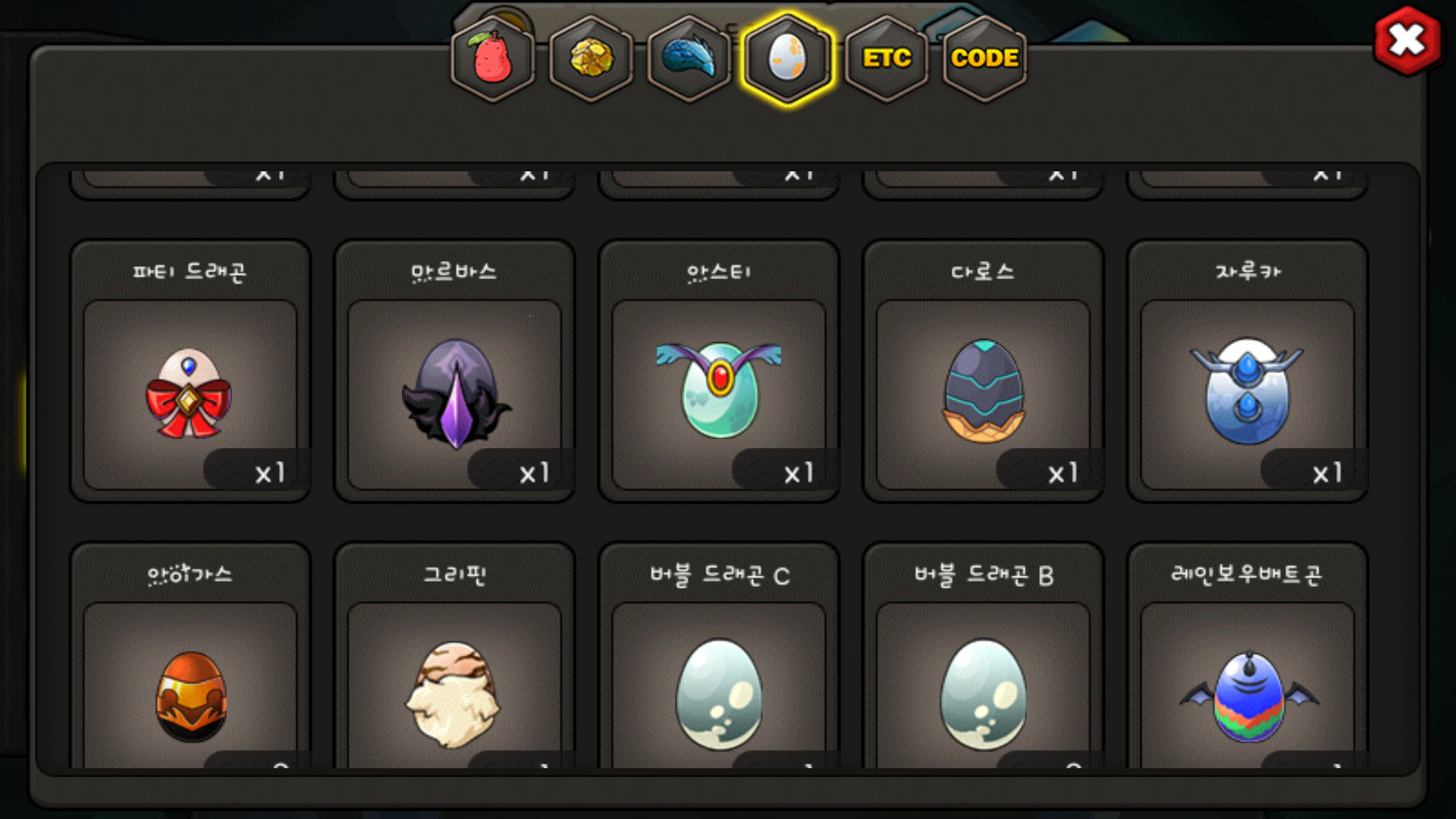Click the 다로스 card title label
Image resolution: width=1456 pixels, height=819 pixels.
pos(983,271)
